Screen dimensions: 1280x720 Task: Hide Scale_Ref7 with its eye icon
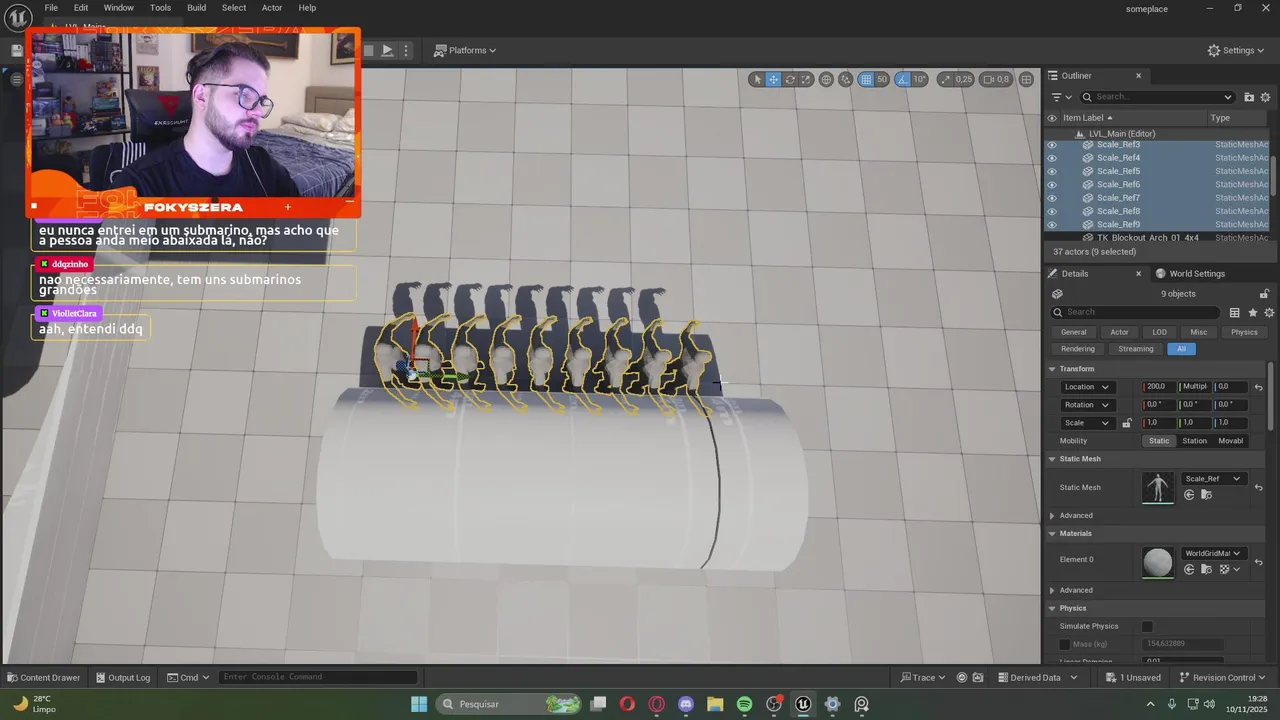pyautogui.click(x=1051, y=198)
